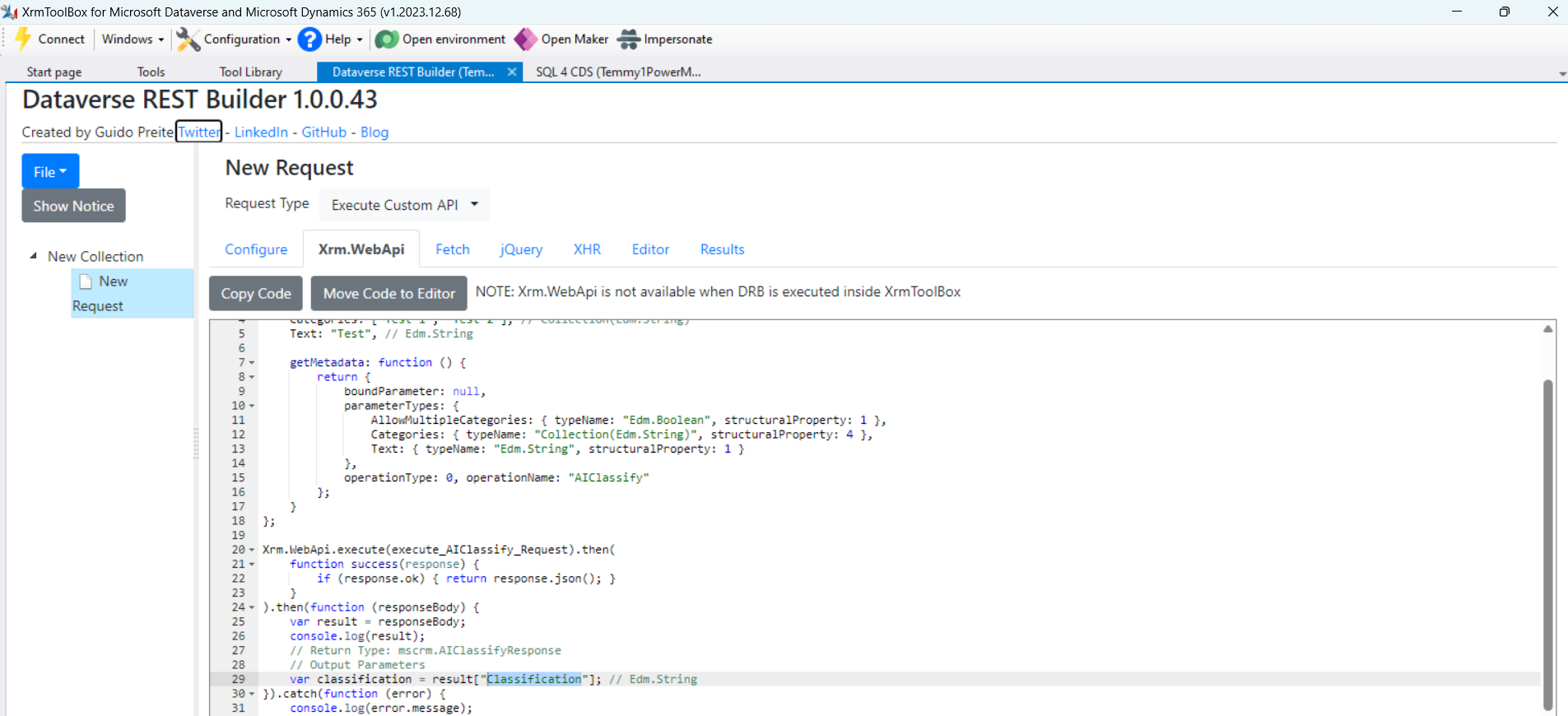Click the getMetadata function text
This screenshot has width=1568, height=716.
(x=378, y=362)
